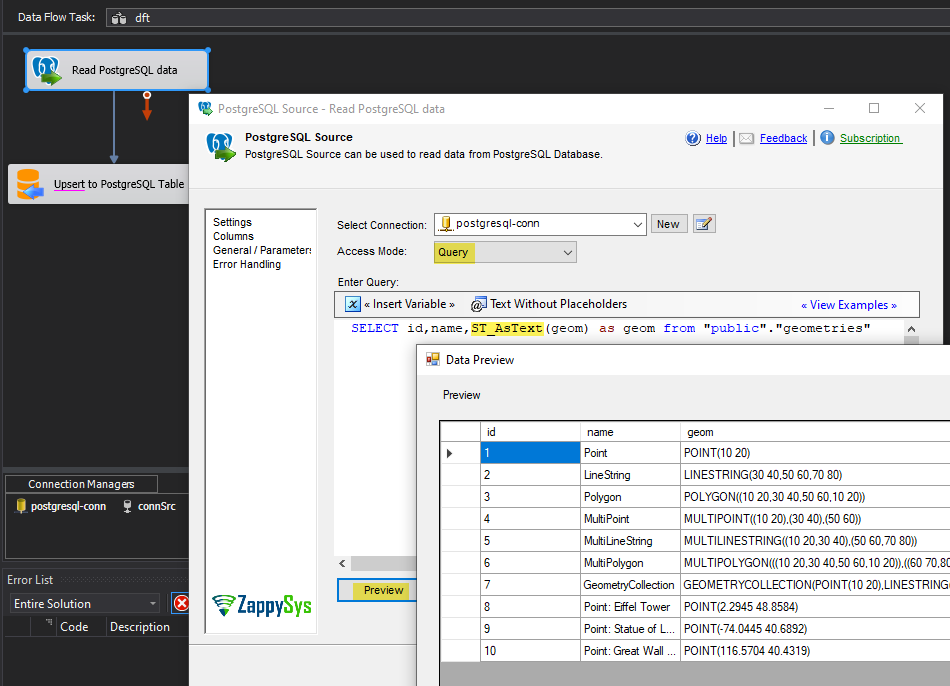Click the Feedback envelope icon
The height and width of the screenshot is (686, 950).
pos(746,139)
